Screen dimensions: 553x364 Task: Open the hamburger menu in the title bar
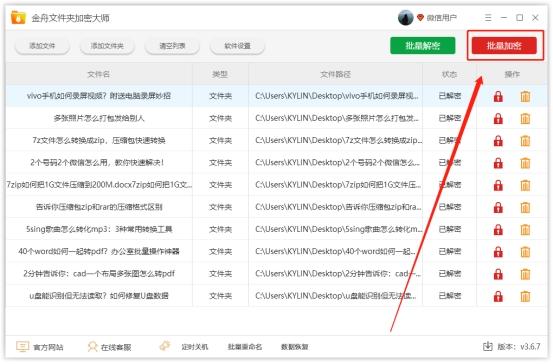(x=488, y=18)
